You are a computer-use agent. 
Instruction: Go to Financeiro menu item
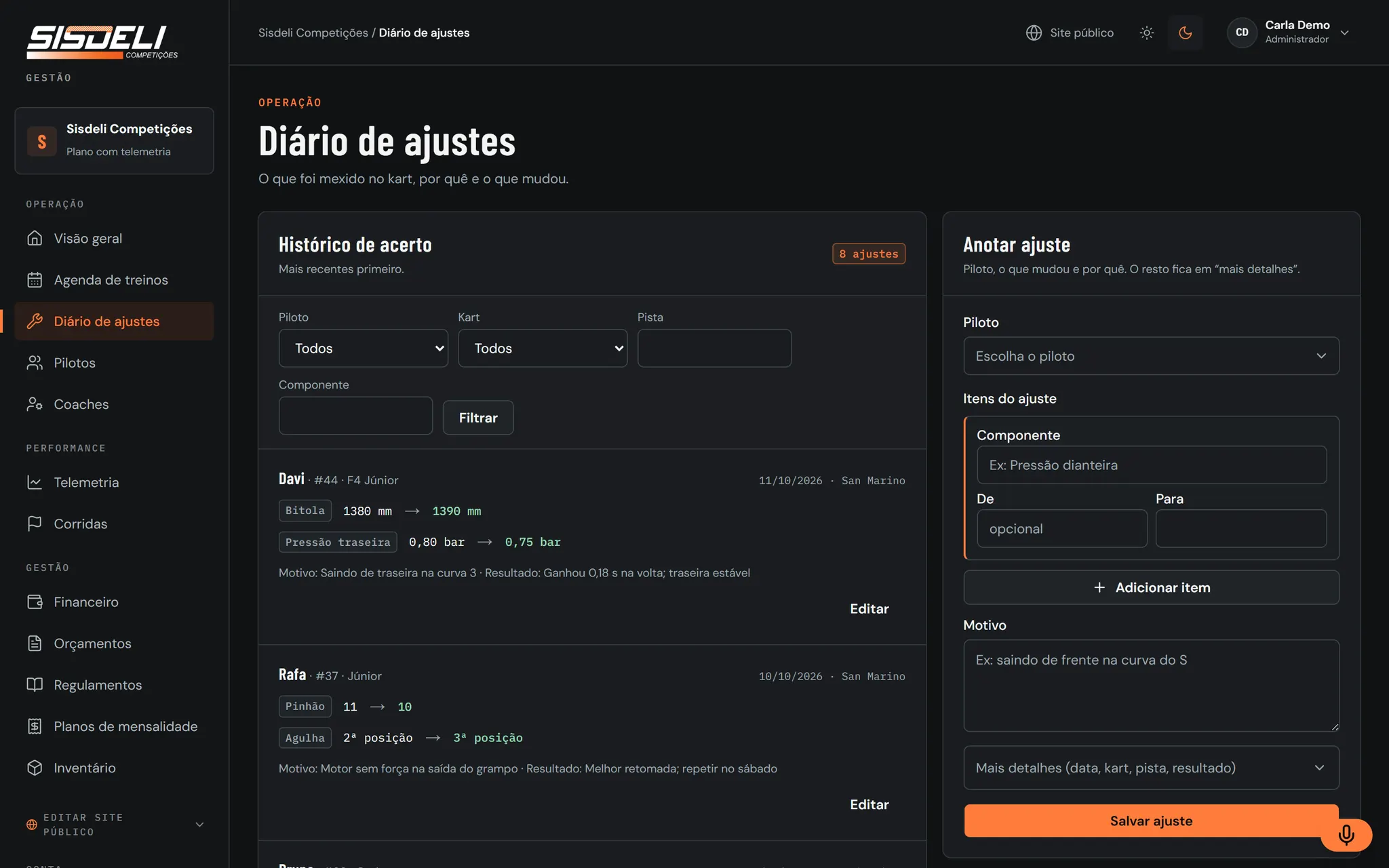114,601
